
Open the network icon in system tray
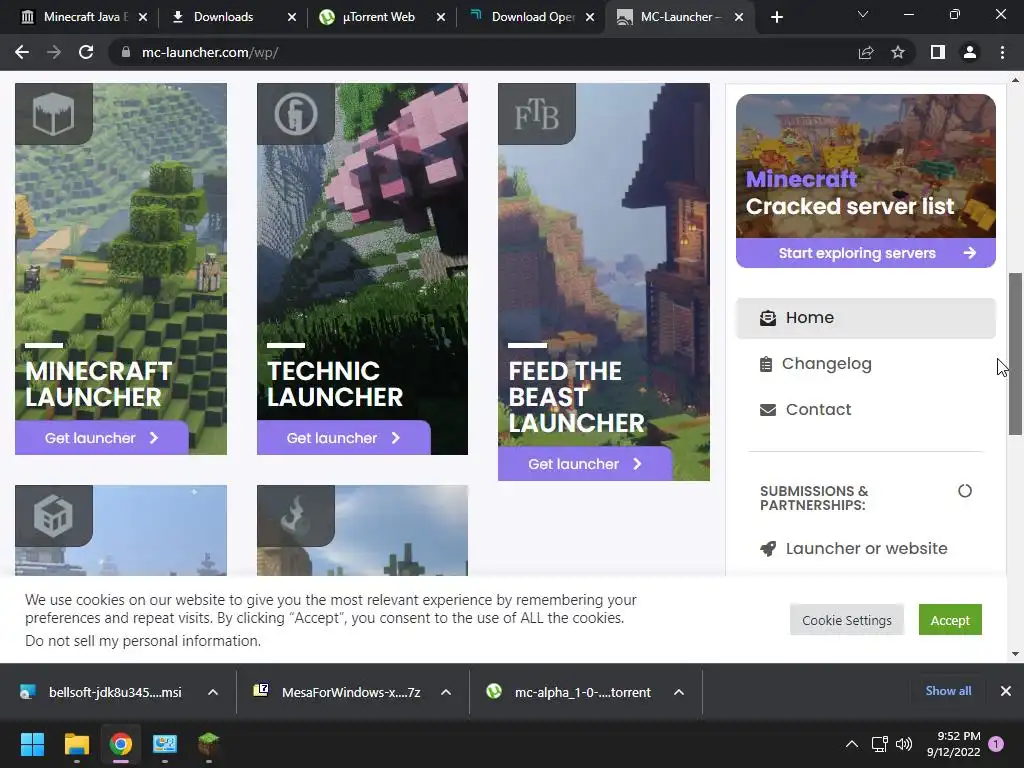(879, 744)
